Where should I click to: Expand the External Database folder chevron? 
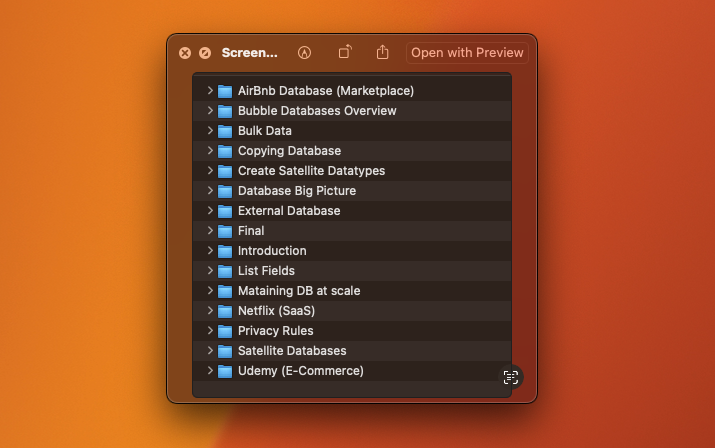(210, 210)
